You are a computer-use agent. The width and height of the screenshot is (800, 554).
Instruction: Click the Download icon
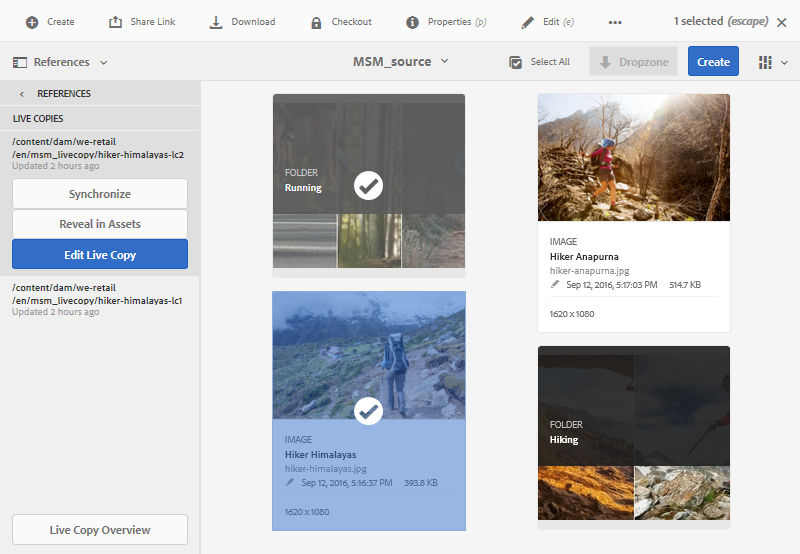coord(216,22)
